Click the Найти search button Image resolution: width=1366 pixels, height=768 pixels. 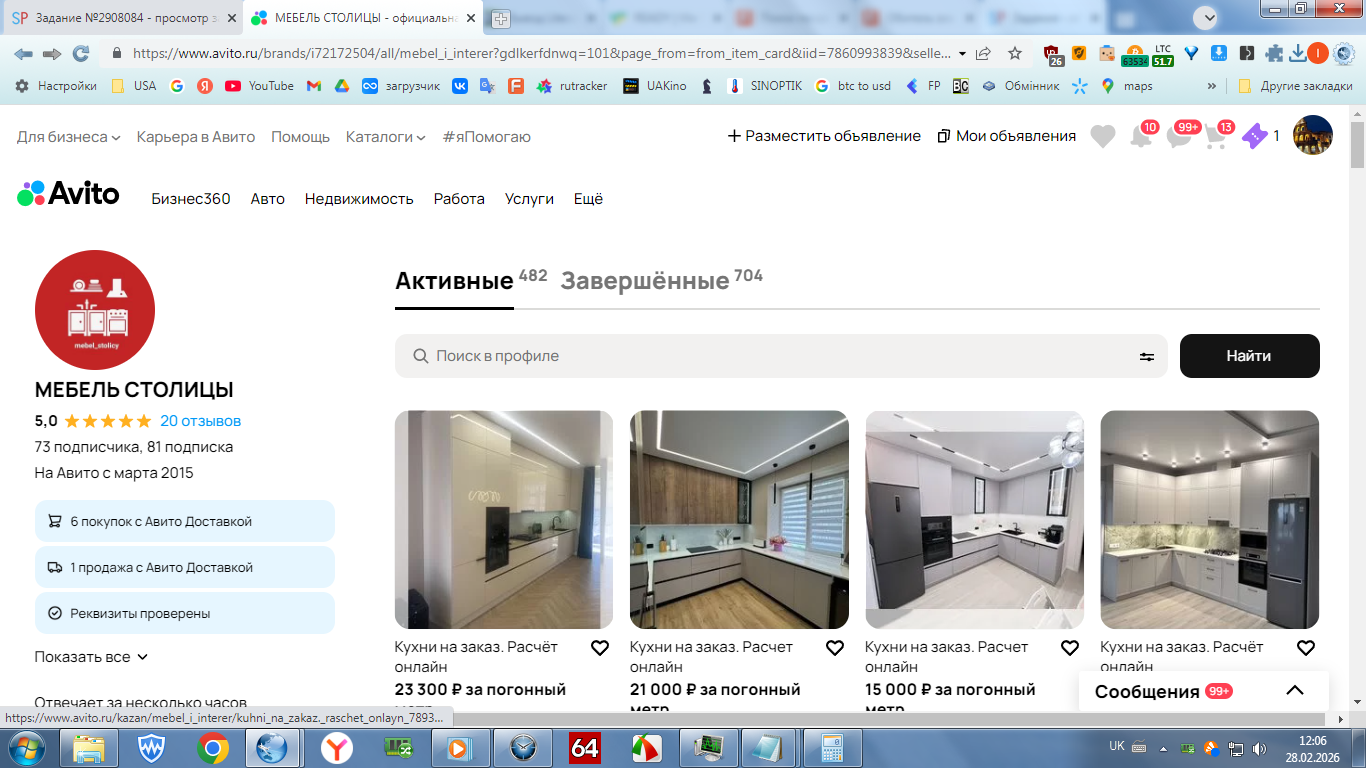(x=1249, y=356)
